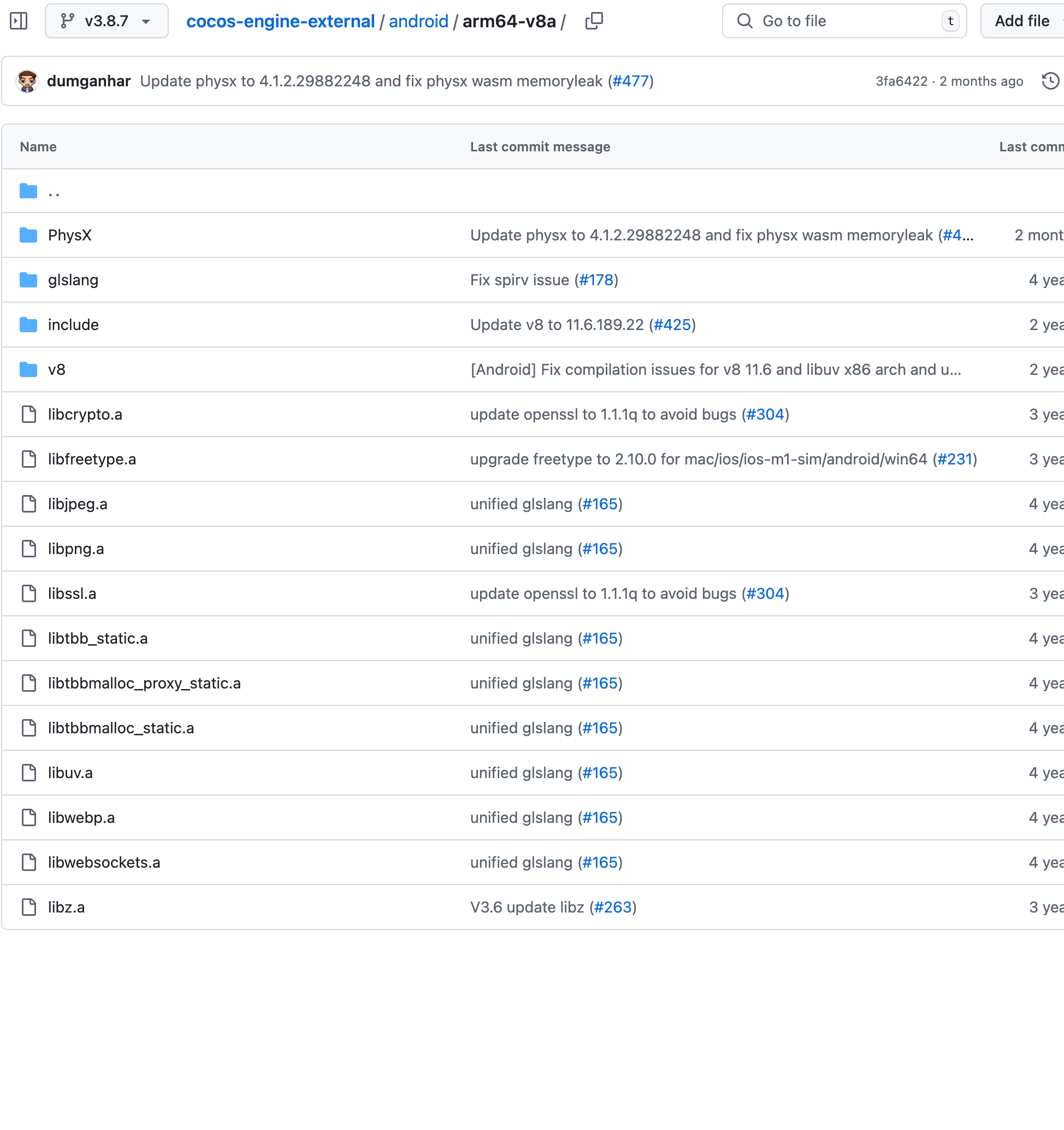The height and width of the screenshot is (1130, 1064).
Task: Copy the arm64-v8a path
Action: (594, 21)
